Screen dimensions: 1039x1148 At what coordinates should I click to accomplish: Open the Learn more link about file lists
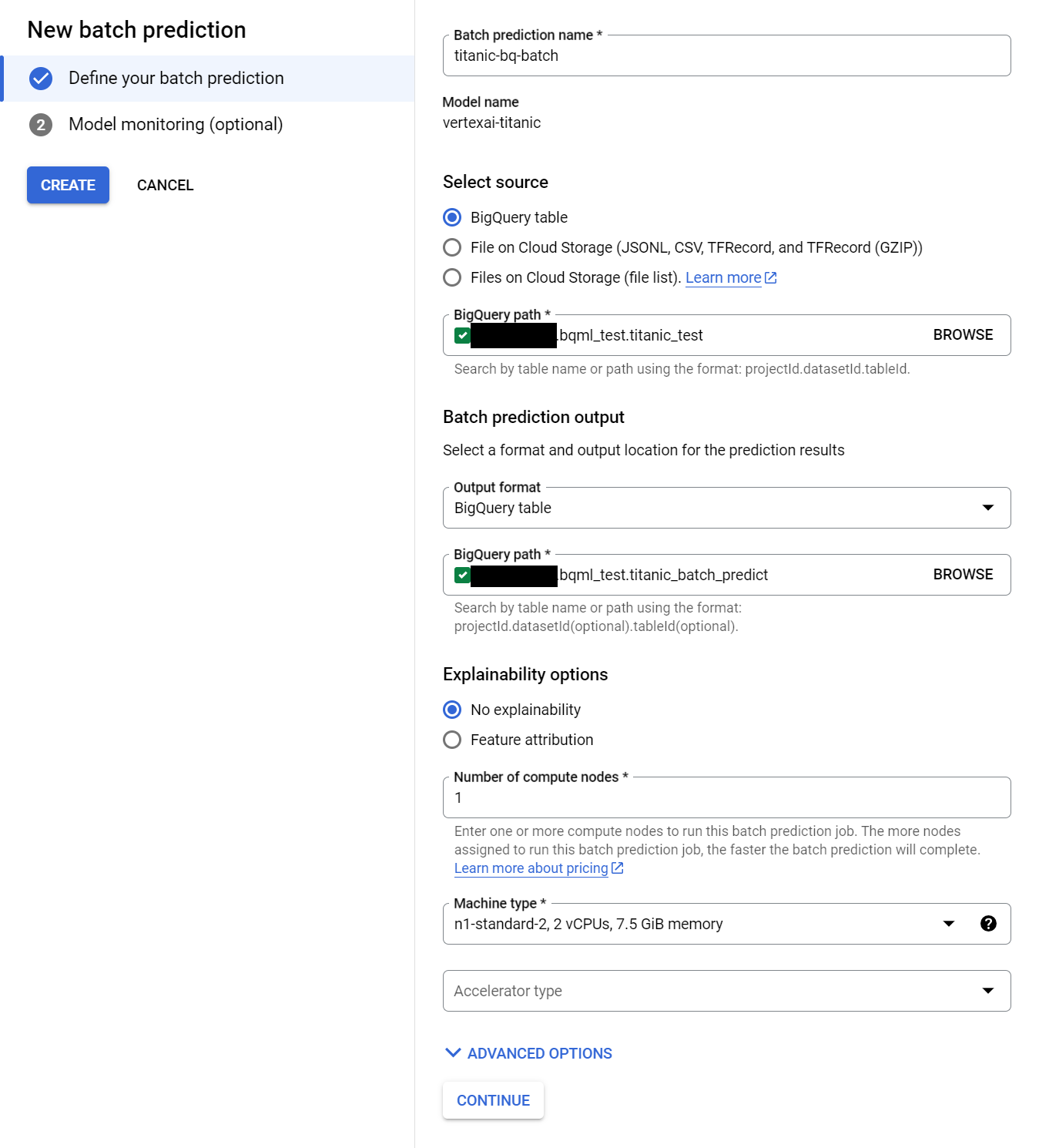[x=722, y=277]
